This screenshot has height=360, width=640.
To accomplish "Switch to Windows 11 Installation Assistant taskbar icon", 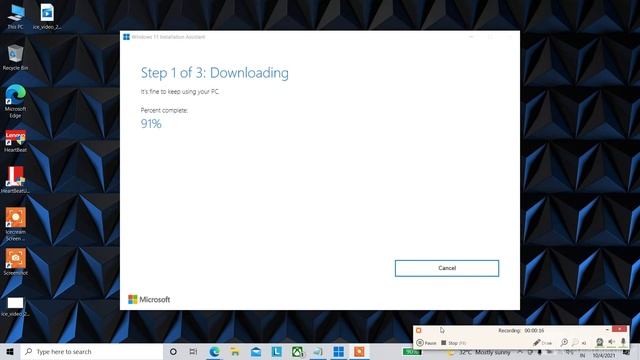I will 338,351.
